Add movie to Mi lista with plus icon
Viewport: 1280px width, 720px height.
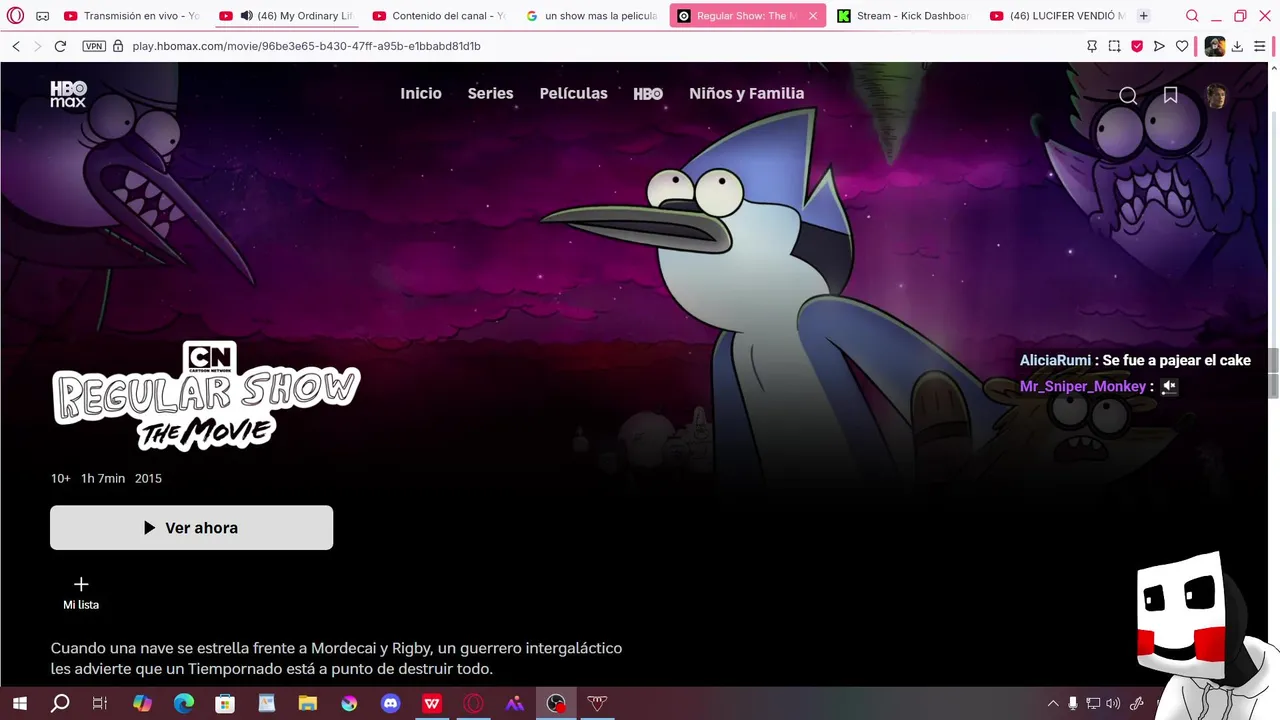click(81, 584)
